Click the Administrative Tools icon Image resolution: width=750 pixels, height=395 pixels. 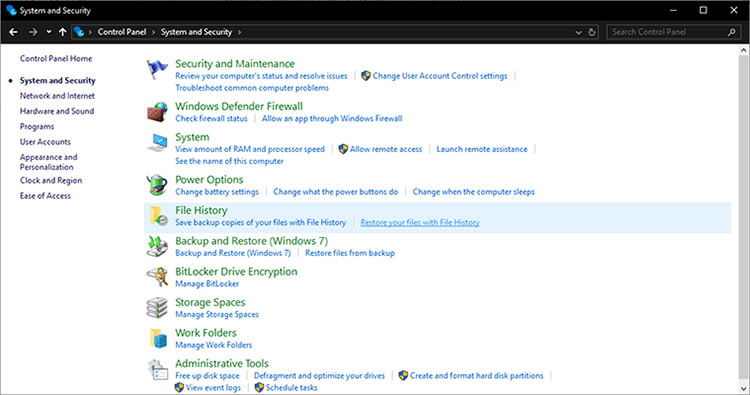(158, 370)
